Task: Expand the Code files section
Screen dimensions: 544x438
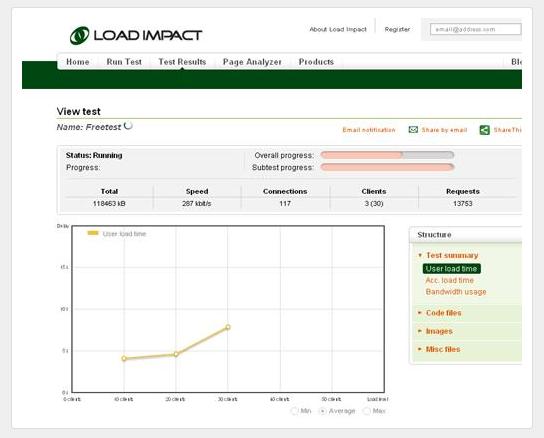Action: pyautogui.click(x=420, y=313)
